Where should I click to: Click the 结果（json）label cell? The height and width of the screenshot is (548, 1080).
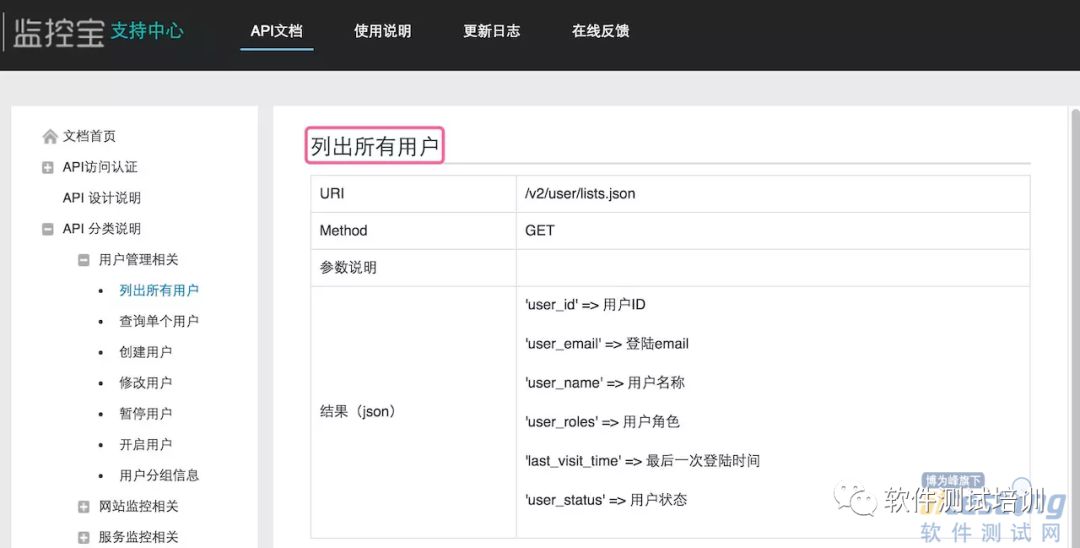[x=413, y=412]
